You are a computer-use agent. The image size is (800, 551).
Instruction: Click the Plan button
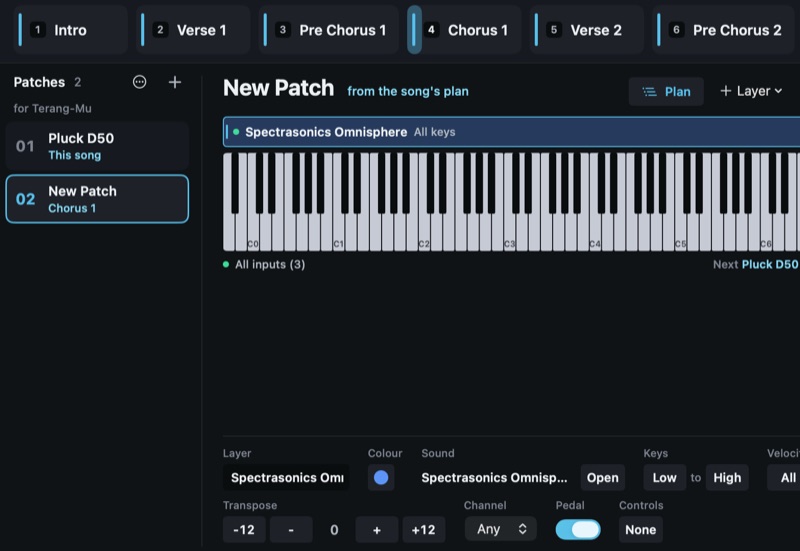666,92
